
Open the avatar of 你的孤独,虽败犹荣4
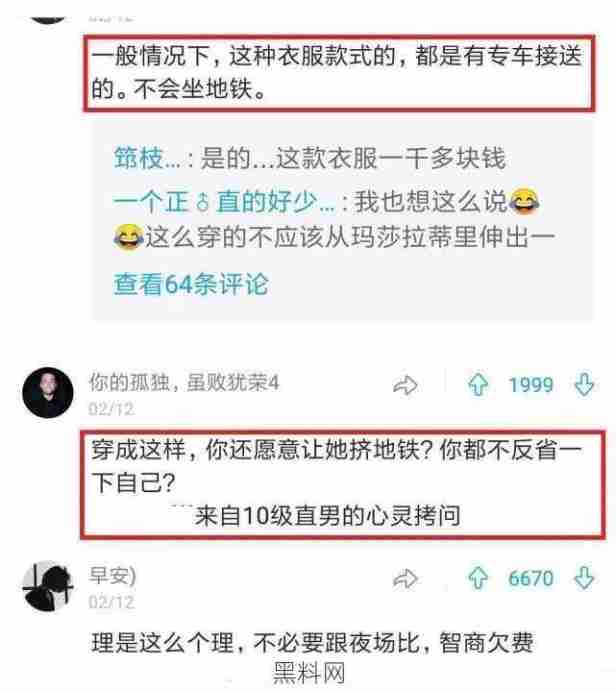point(48,392)
